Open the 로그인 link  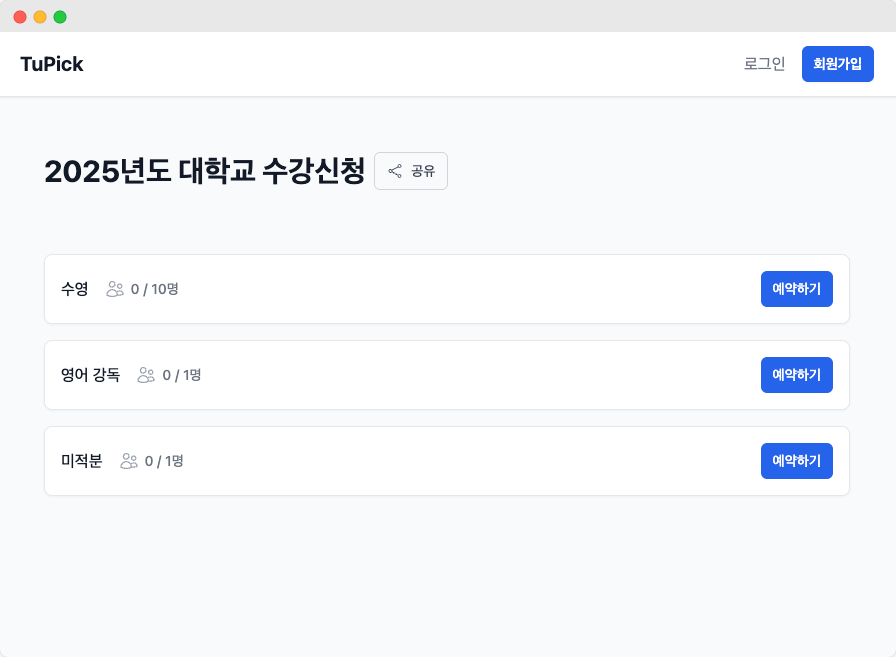click(764, 64)
